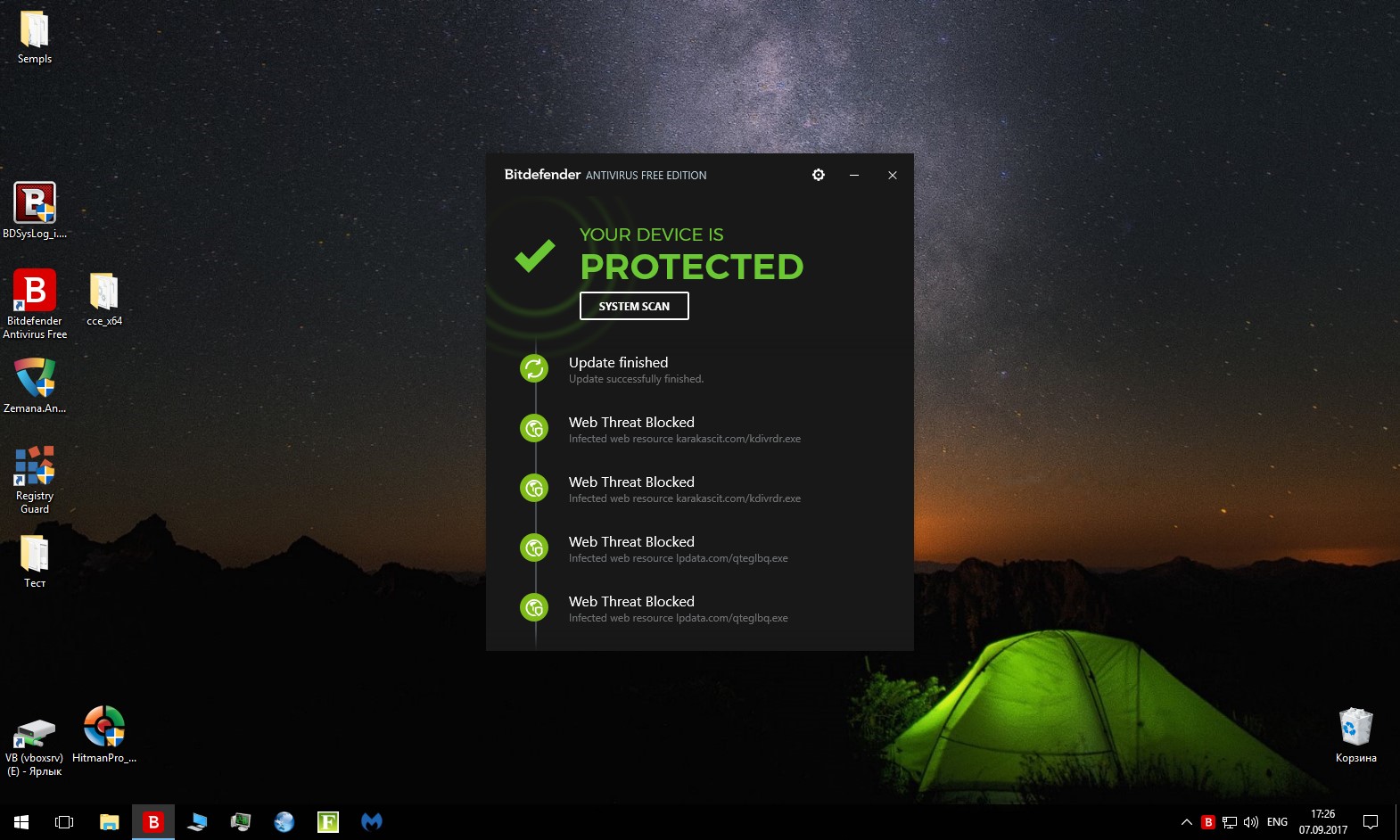The image size is (1400, 840).
Task: Select the HitmanPro desktop icon
Action: click(x=104, y=735)
